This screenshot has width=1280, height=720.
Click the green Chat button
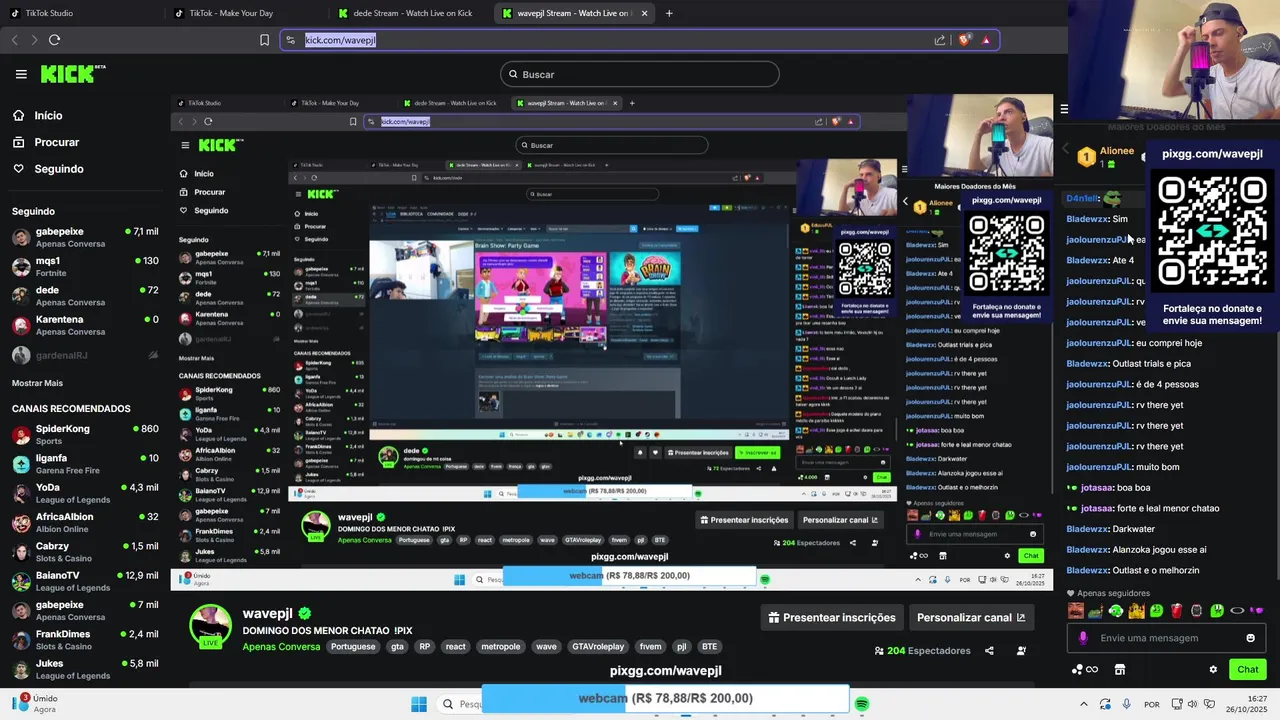point(1247,670)
